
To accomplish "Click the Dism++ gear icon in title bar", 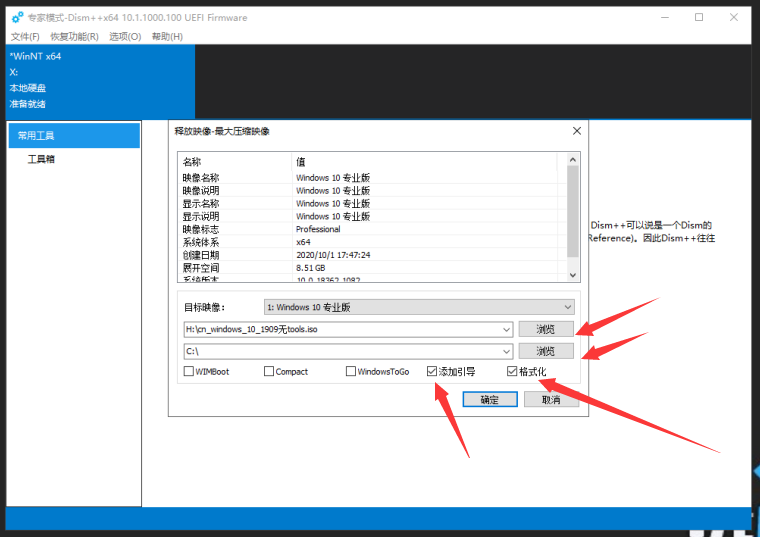I will coord(17,17).
